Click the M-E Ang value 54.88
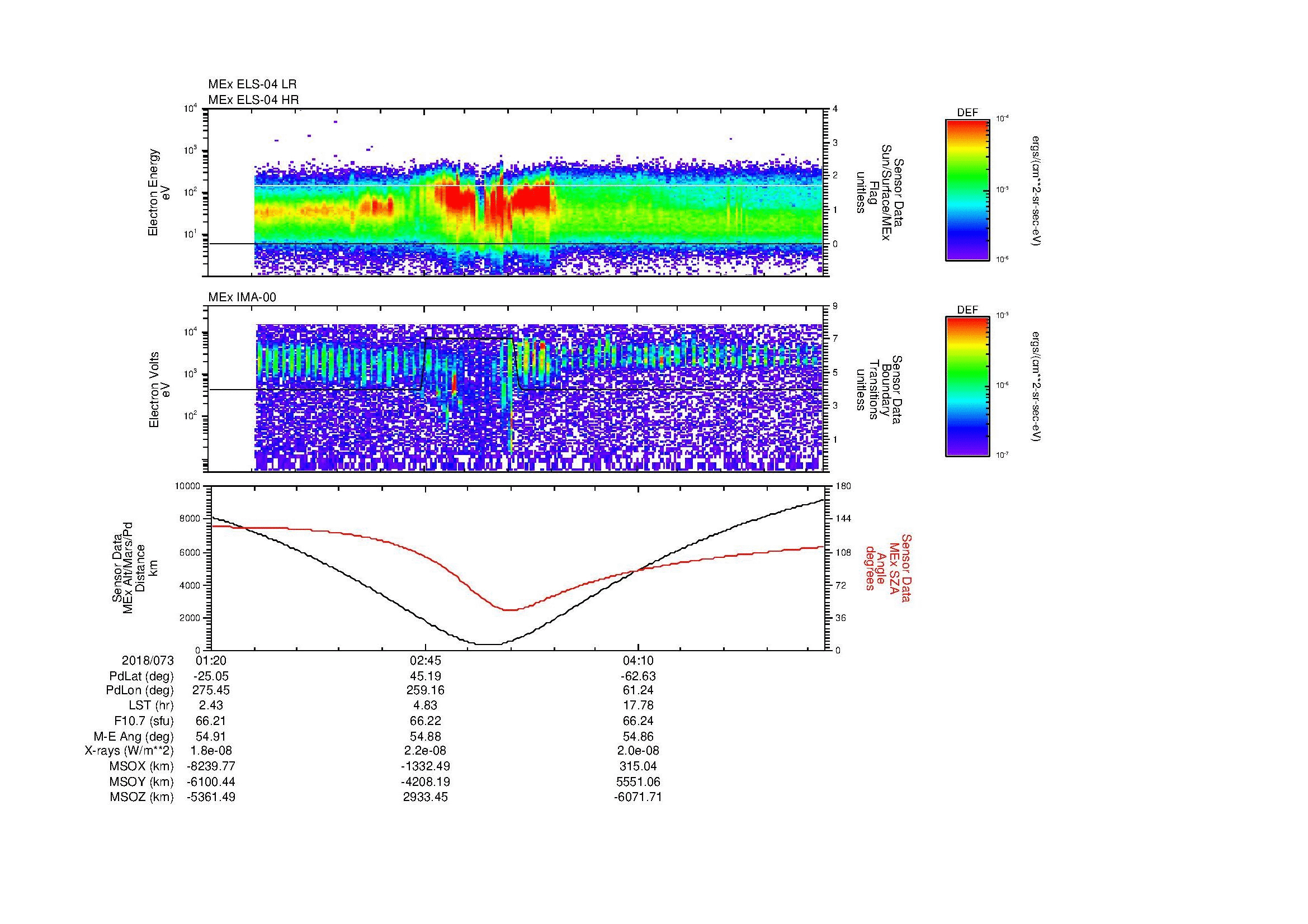1308x924 pixels. tap(426, 737)
